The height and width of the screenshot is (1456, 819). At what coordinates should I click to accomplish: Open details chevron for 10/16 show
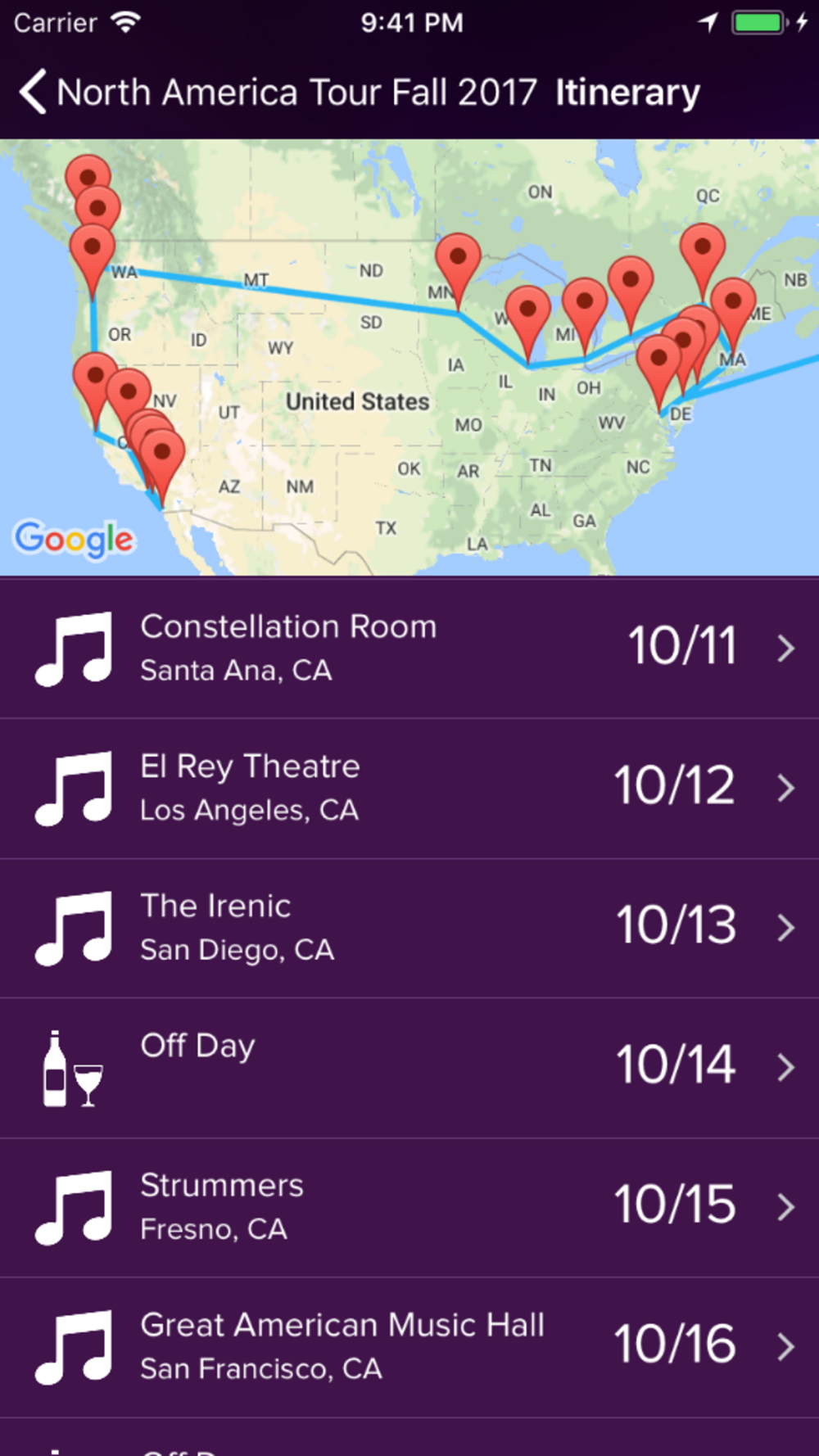click(786, 1347)
